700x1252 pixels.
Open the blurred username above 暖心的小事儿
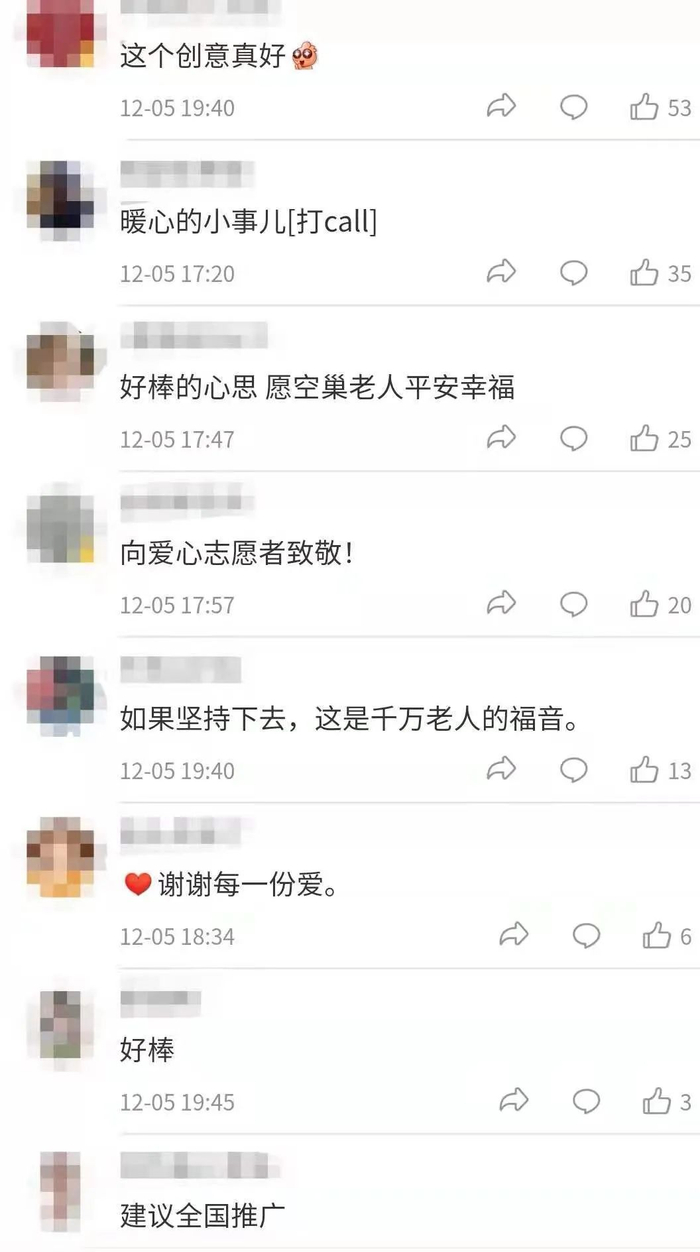point(187,174)
